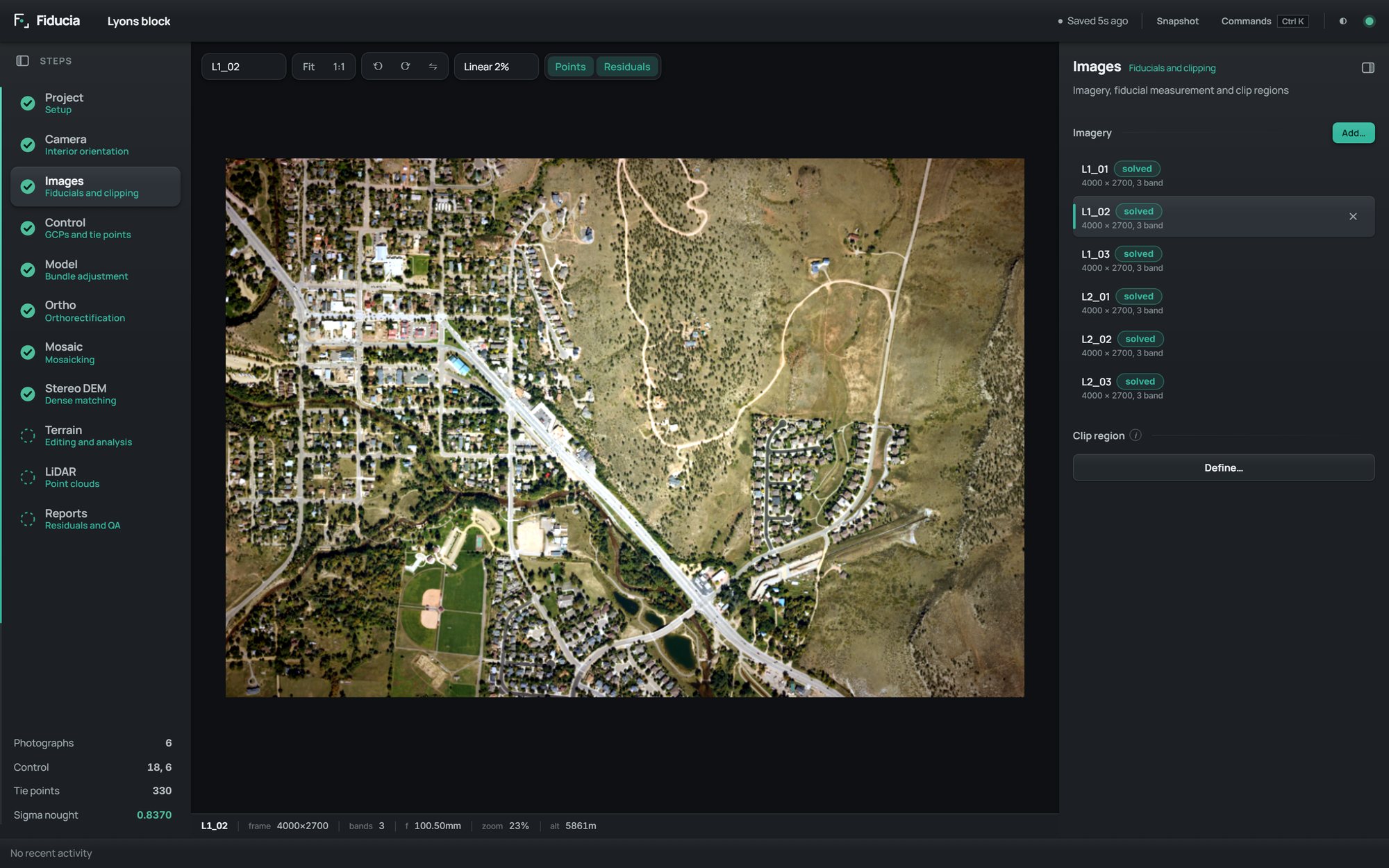This screenshot has width=1389, height=868.
Task: Toggle Residuals overlay
Action: click(627, 67)
